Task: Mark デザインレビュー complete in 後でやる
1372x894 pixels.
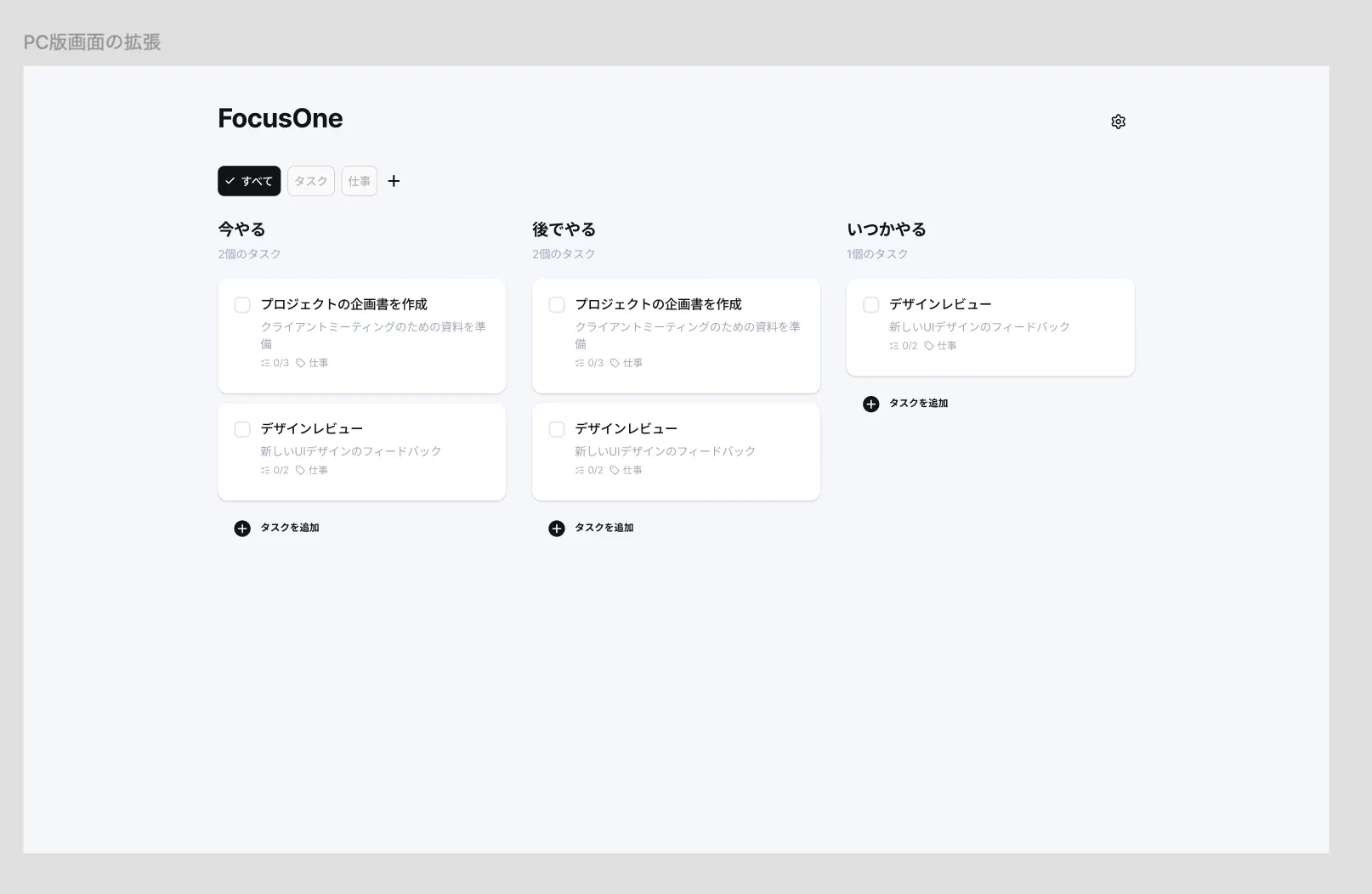Action: point(556,429)
